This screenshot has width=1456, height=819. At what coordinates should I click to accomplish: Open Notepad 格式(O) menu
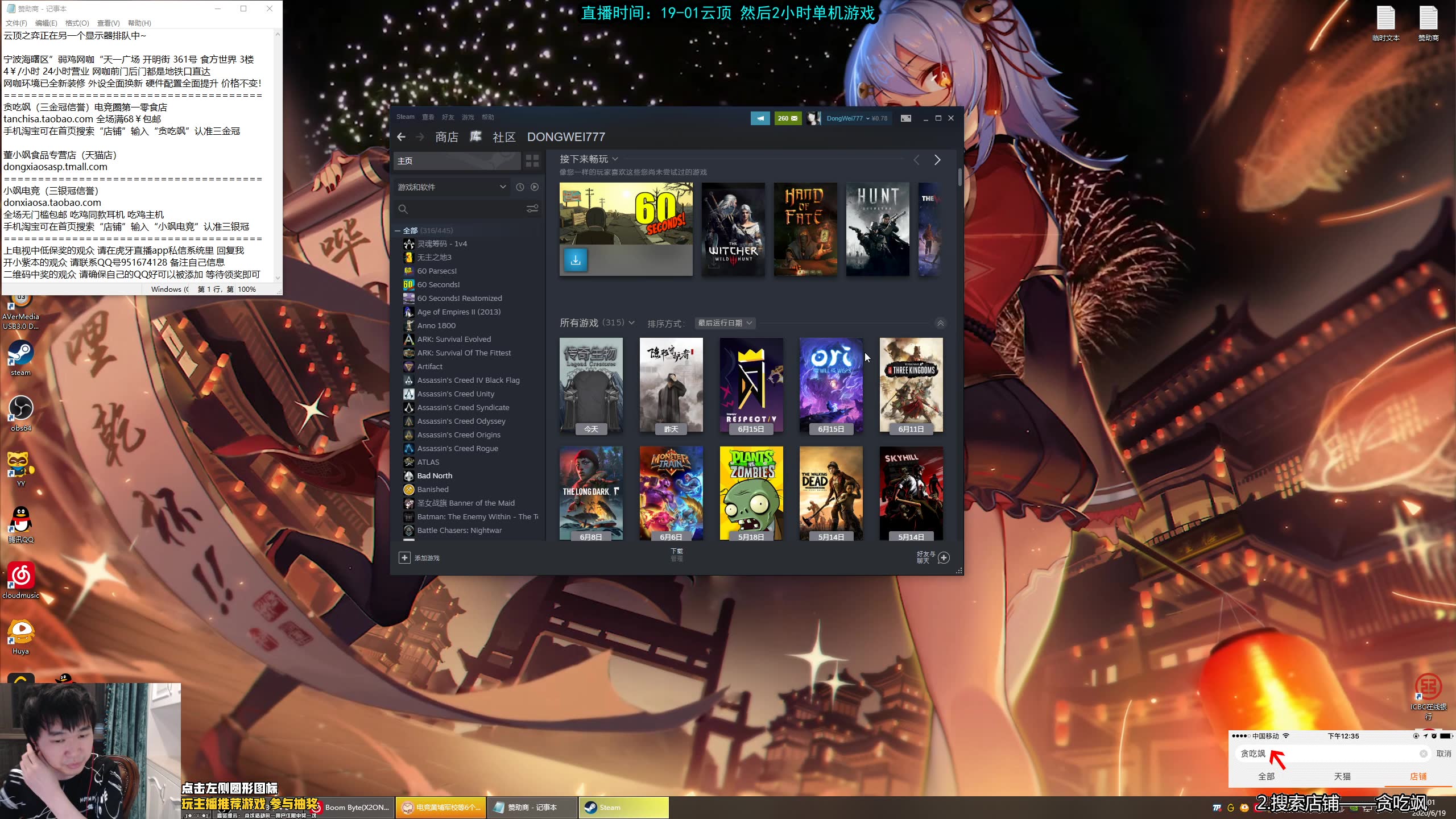(77, 23)
